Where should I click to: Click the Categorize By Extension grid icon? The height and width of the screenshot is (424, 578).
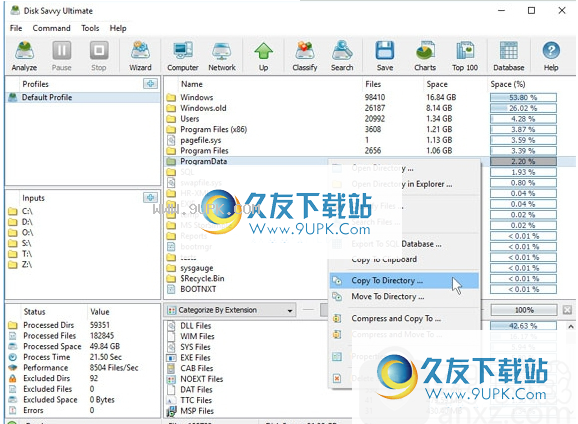pyautogui.click(x=171, y=310)
